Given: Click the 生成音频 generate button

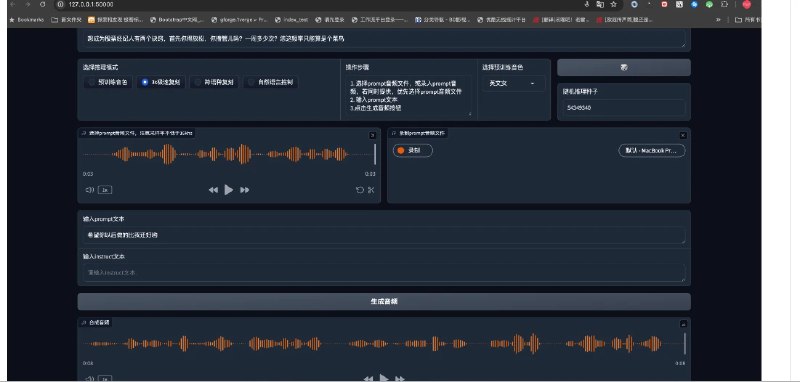Looking at the screenshot, I should coord(384,301).
